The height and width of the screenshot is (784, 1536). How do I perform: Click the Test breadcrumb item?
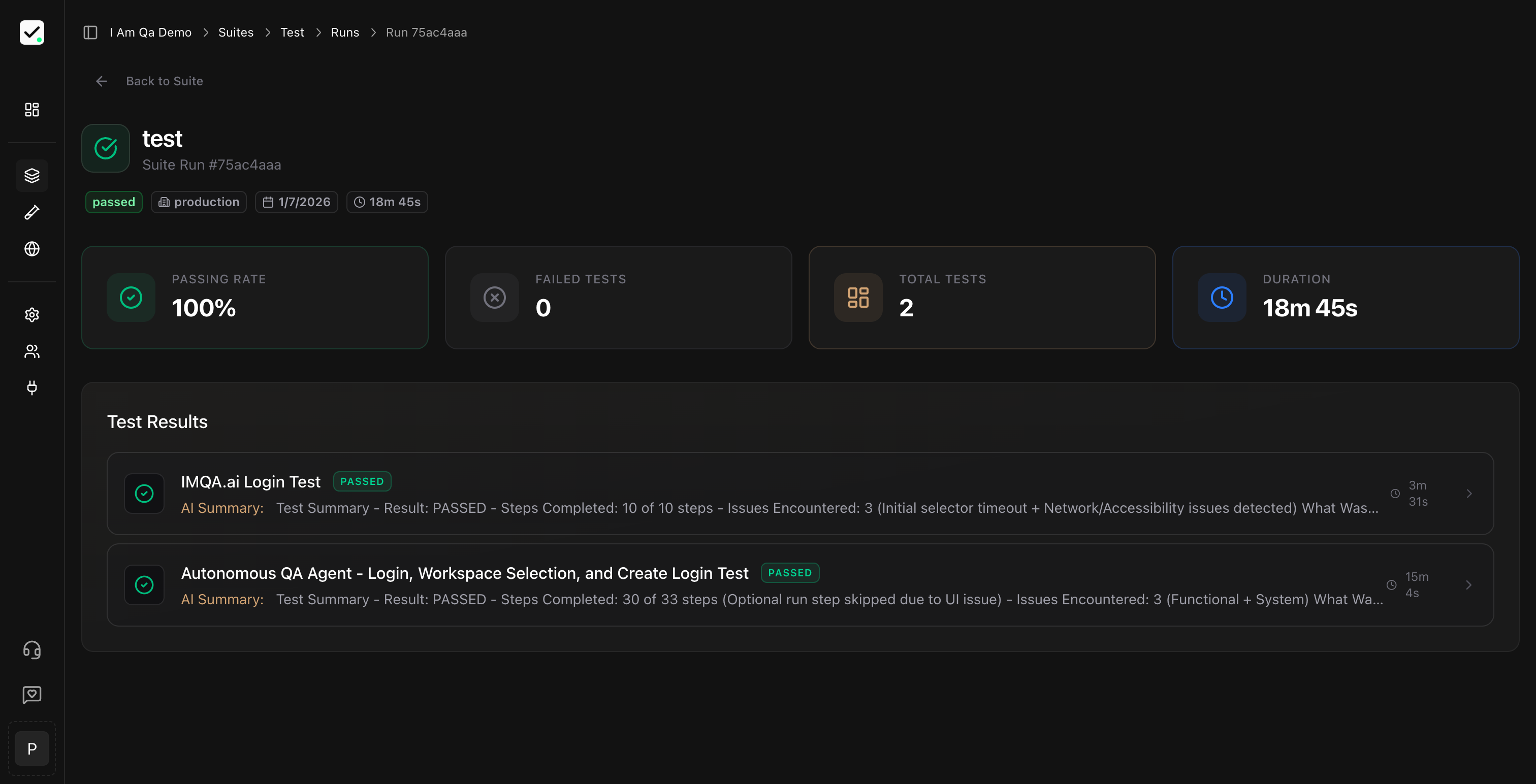coord(292,32)
